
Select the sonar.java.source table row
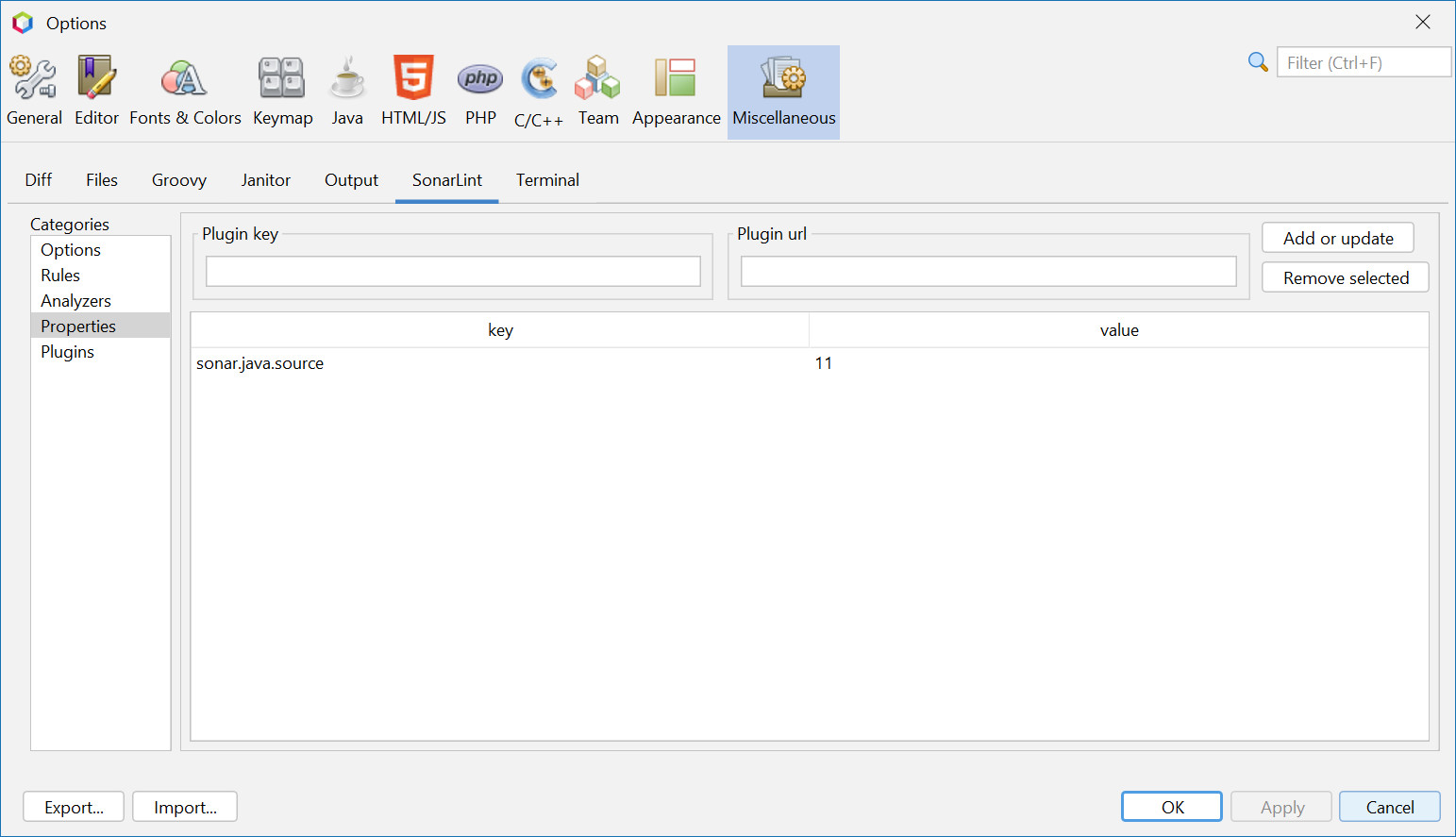(x=500, y=363)
